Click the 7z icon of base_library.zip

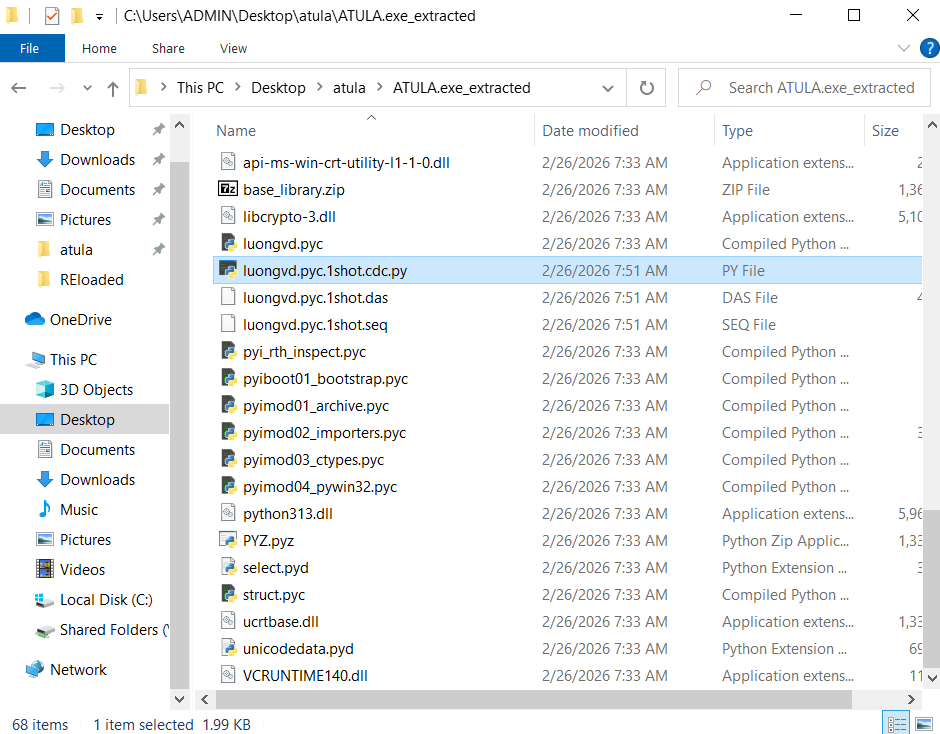tap(227, 190)
